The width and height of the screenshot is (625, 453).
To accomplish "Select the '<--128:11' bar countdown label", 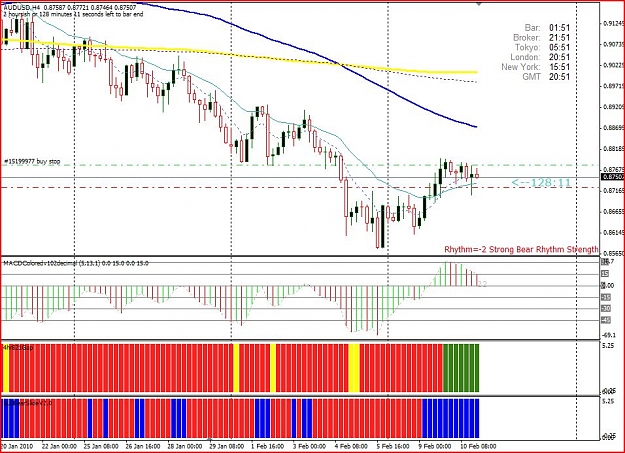I will point(541,183).
